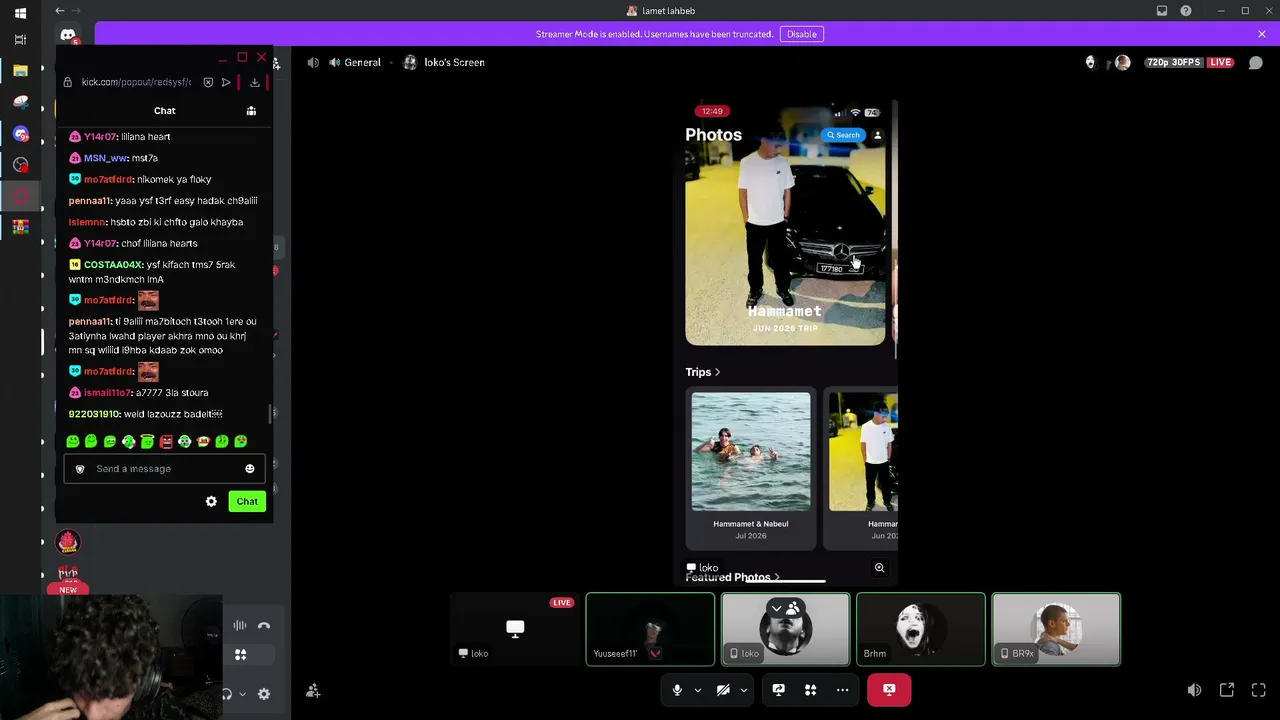
Task: Click the share screen button
Action: 778,690
